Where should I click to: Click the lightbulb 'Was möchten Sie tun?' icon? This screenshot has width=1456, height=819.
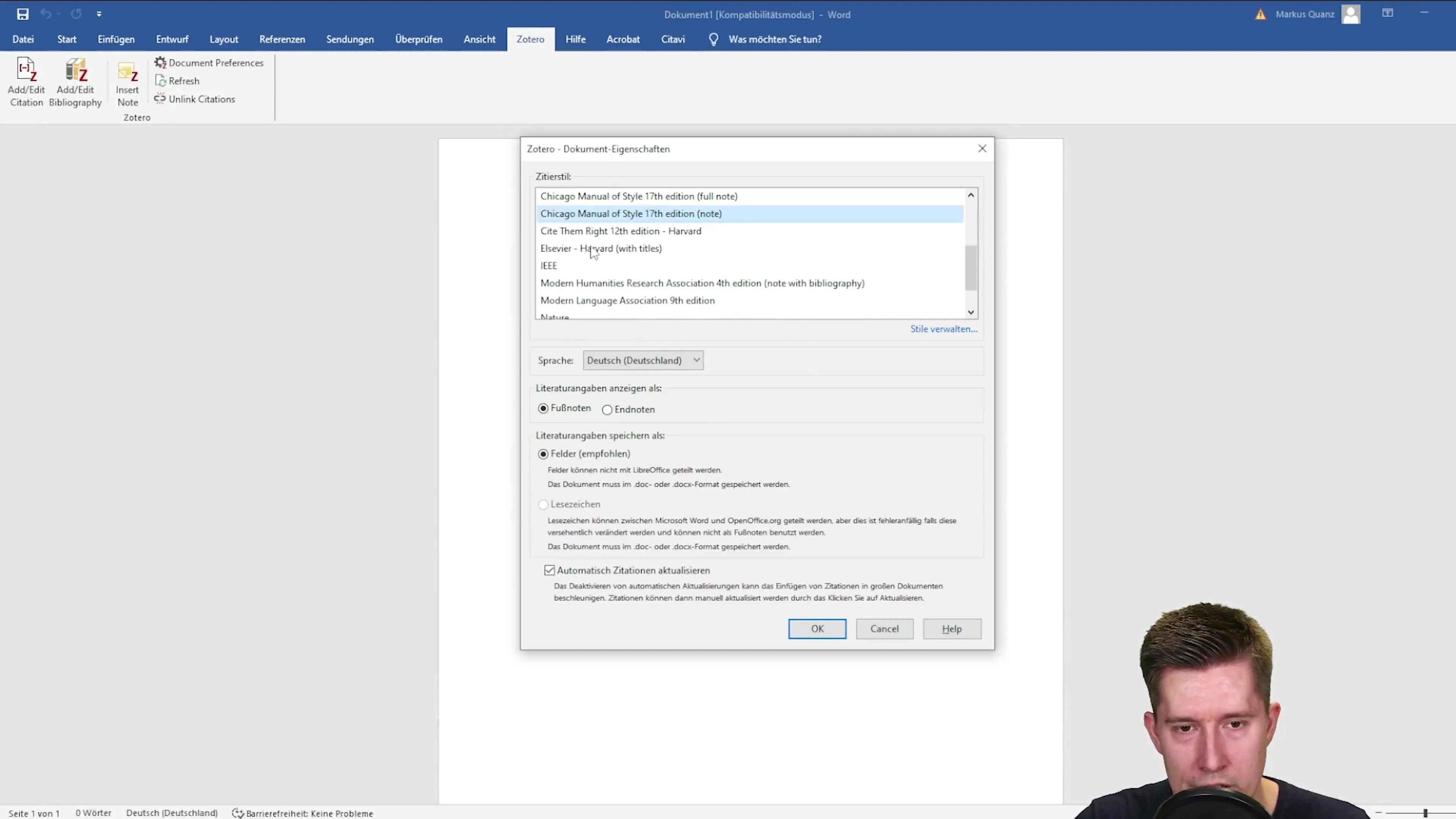pyautogui.click(x=714, y=39)
